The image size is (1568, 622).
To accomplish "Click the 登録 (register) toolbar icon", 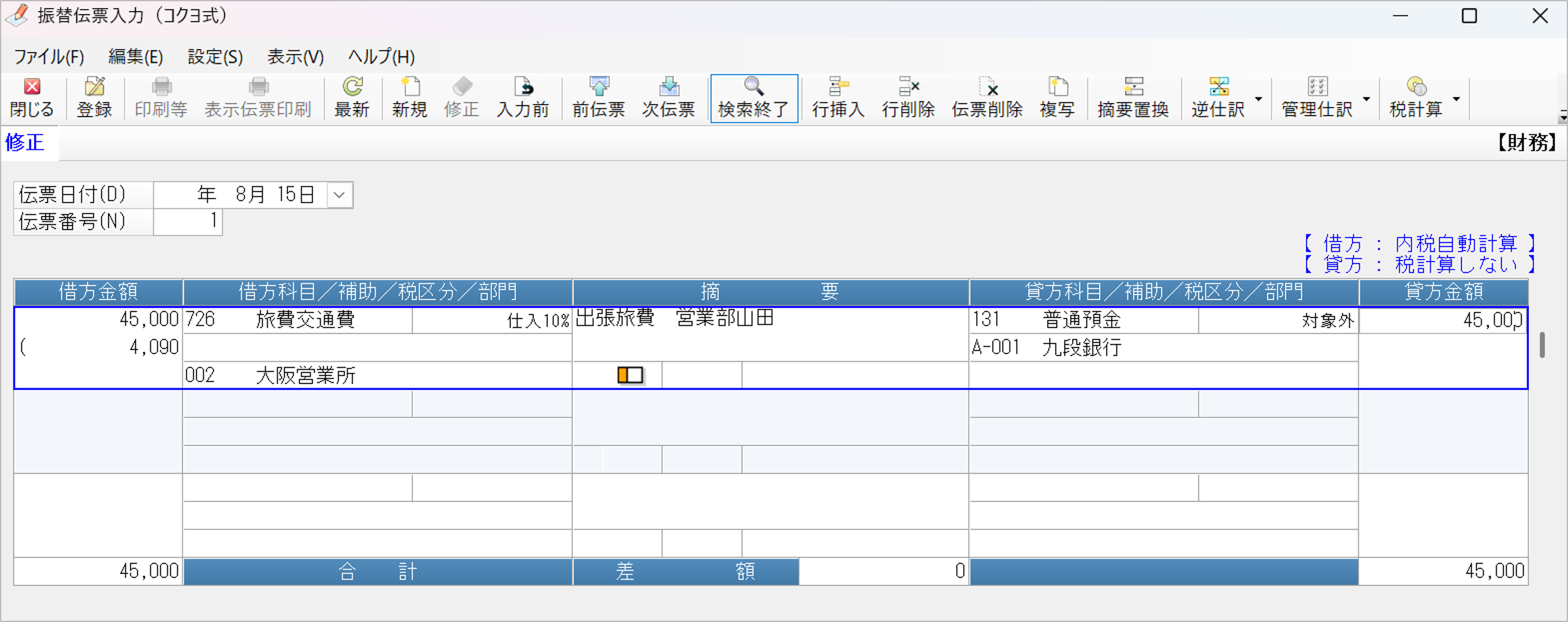I will pos(94,97).
